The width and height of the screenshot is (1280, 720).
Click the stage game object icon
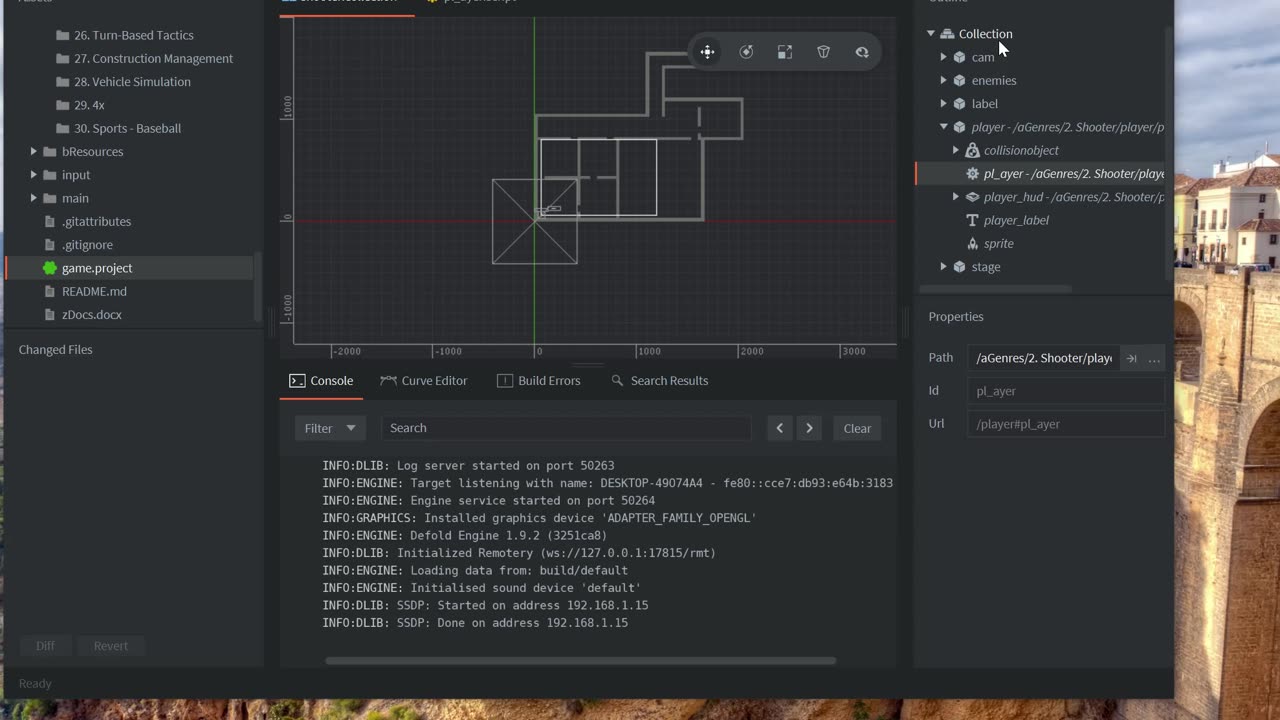(x=959, y=267)
